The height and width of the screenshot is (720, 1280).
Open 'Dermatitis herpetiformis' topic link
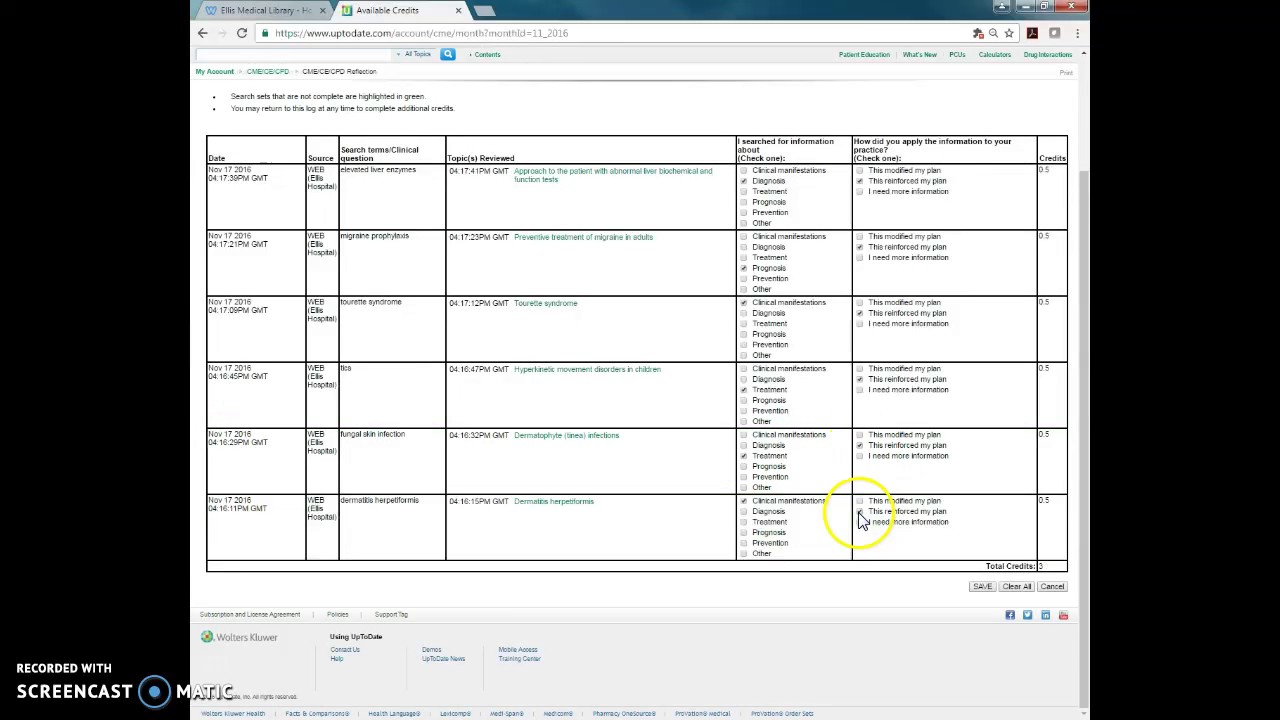click(x=553, y=501)
